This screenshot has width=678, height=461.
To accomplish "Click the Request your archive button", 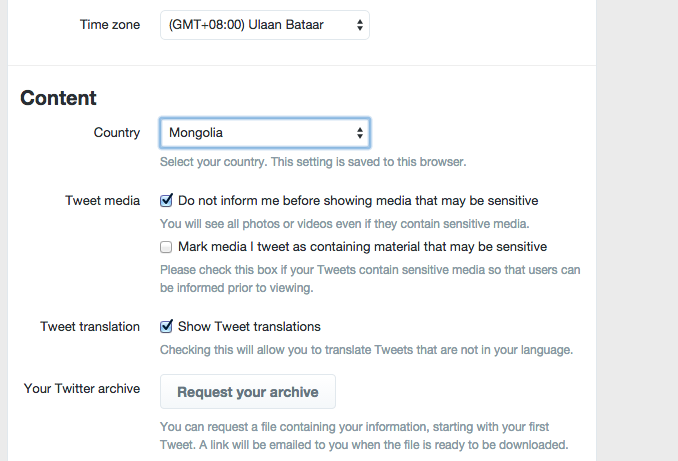I will [248, 392].
